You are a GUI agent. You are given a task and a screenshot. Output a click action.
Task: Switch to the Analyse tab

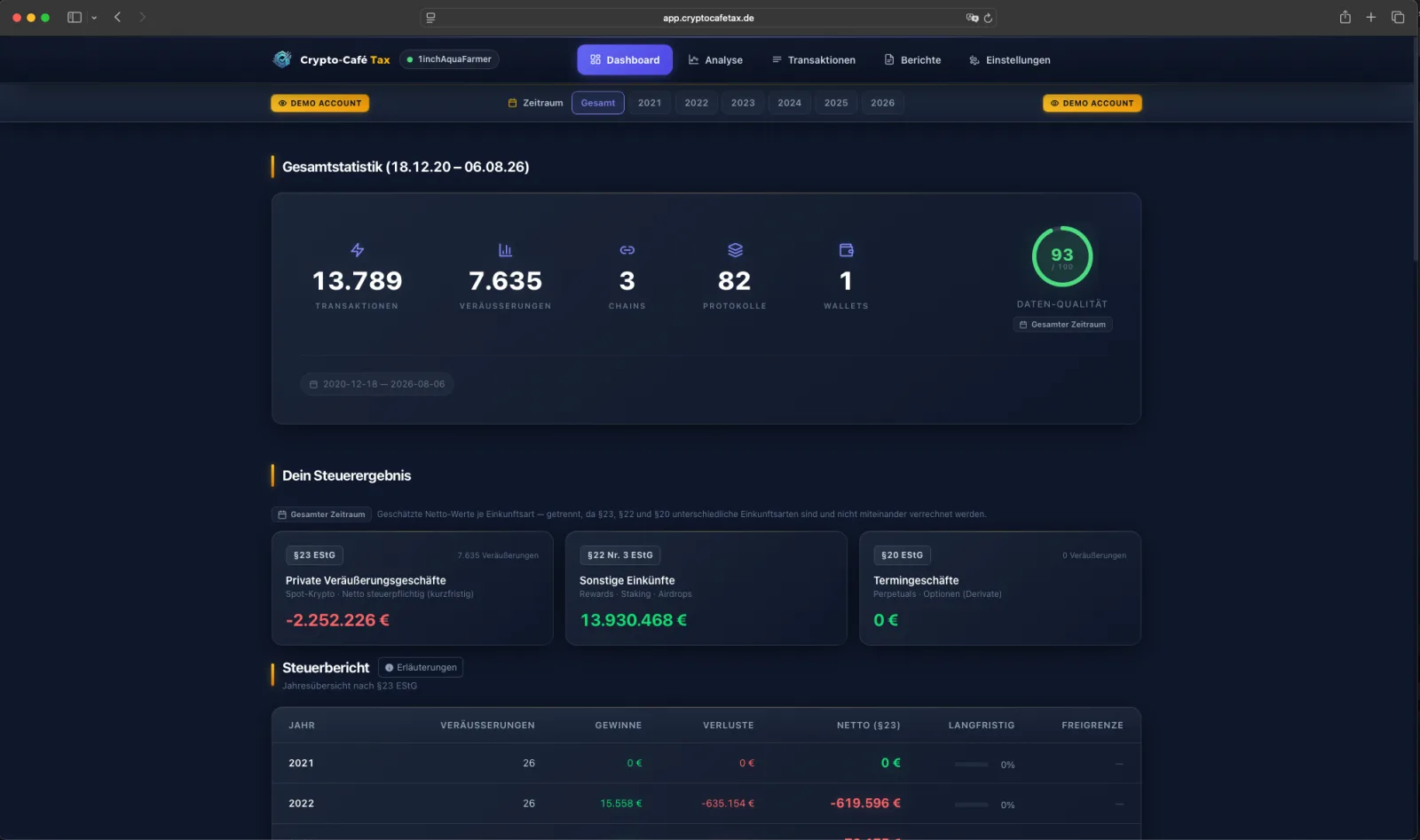pos(715,59)
